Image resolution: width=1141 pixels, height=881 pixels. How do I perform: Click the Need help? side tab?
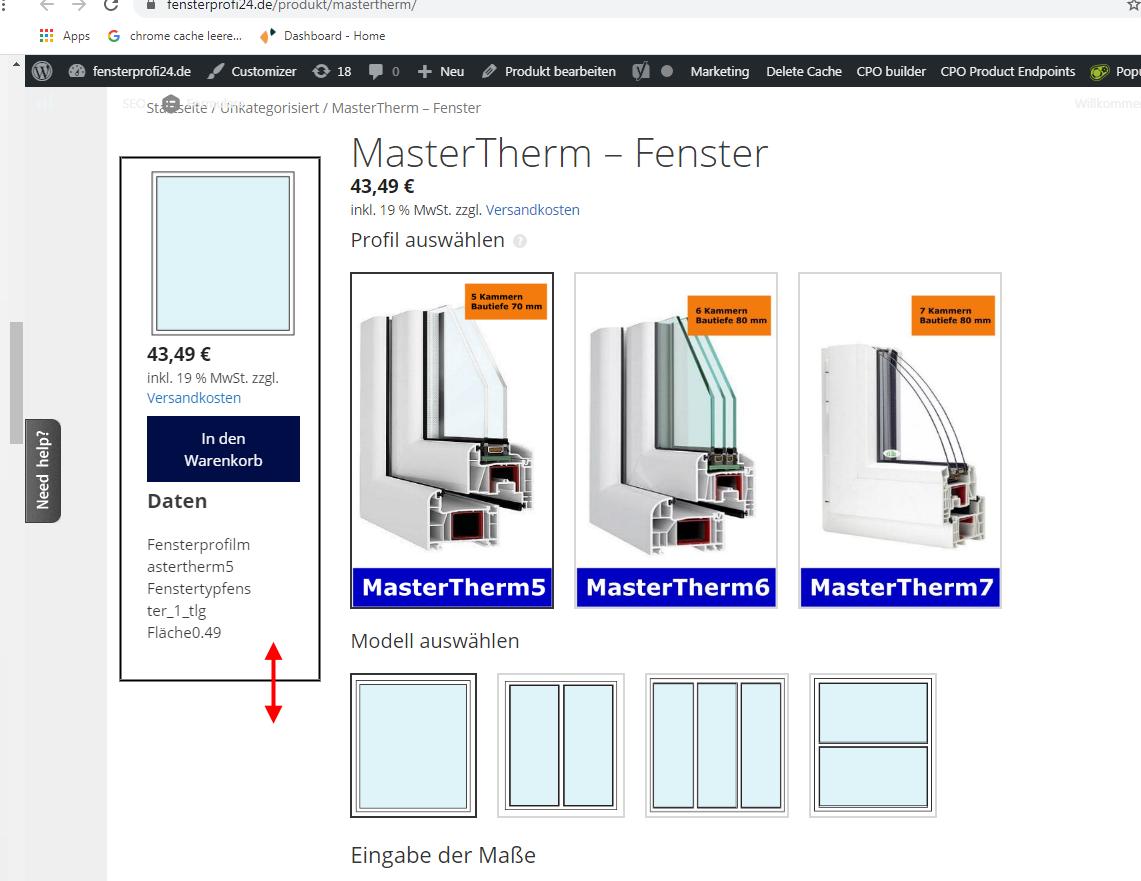tap(43, 471)
